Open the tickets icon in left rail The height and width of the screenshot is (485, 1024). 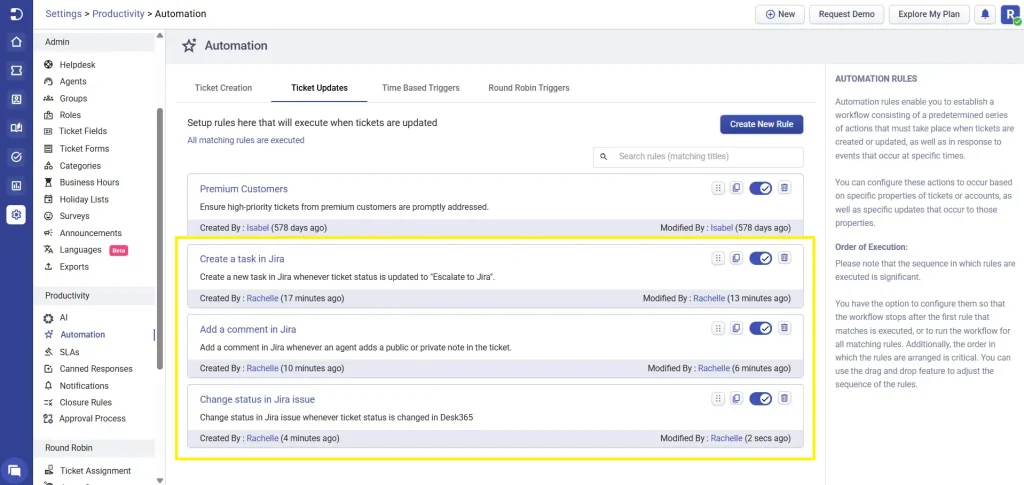(x=16, y=71)
